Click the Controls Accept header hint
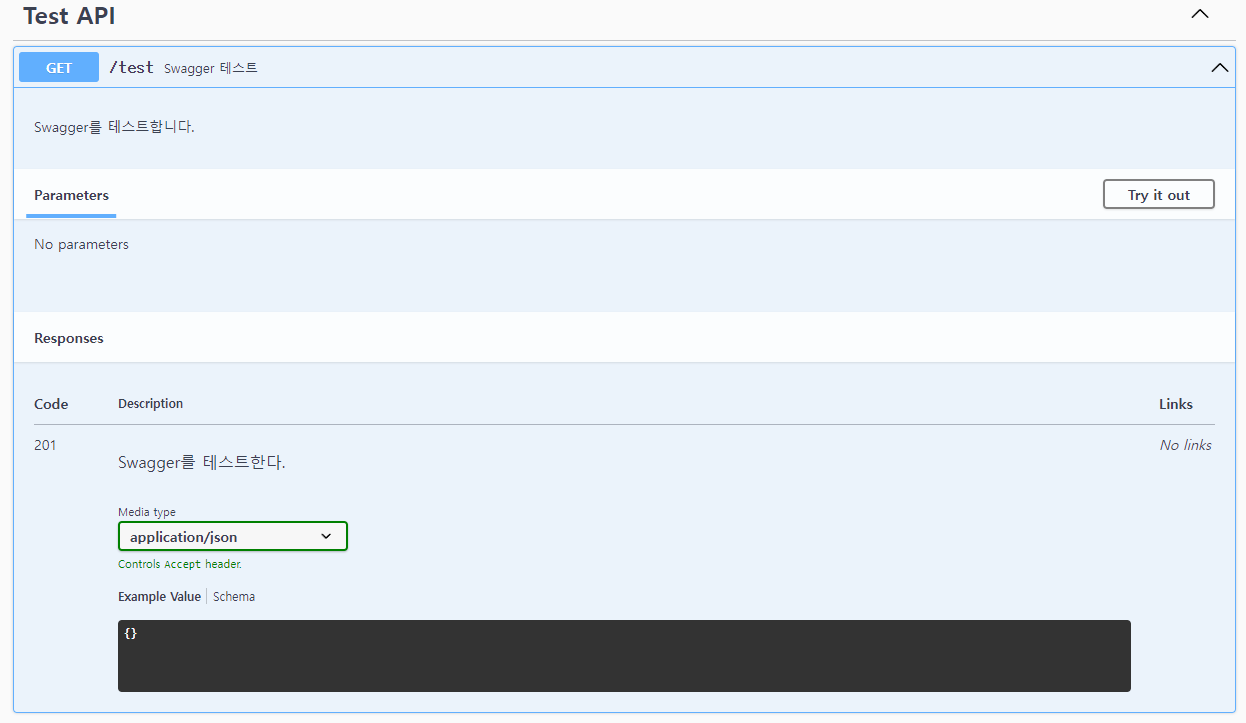 pyautogui.click(x=180, y=564)
